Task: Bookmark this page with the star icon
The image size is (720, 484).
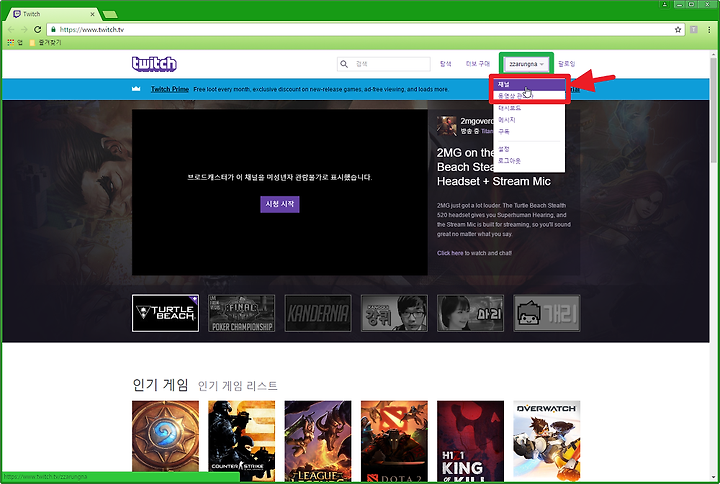Action: point(678,29)
